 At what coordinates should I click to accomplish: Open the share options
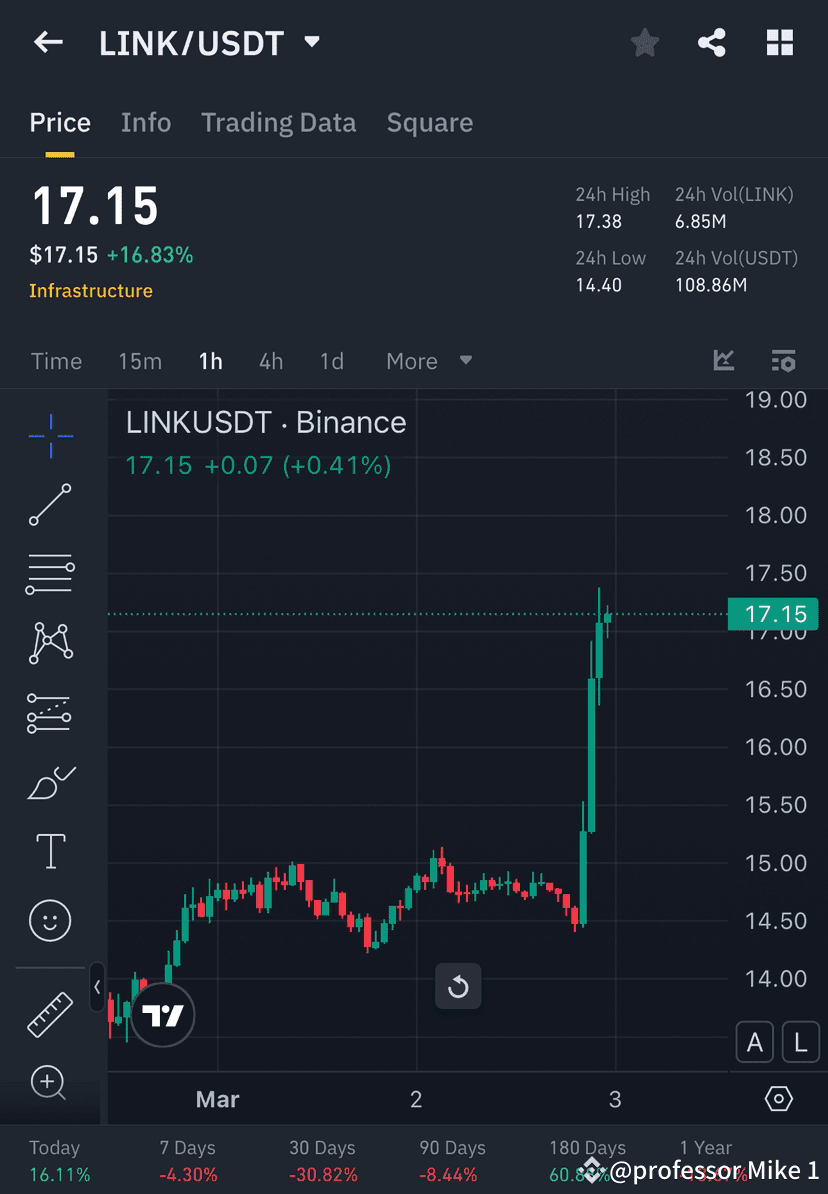[712, 42]
